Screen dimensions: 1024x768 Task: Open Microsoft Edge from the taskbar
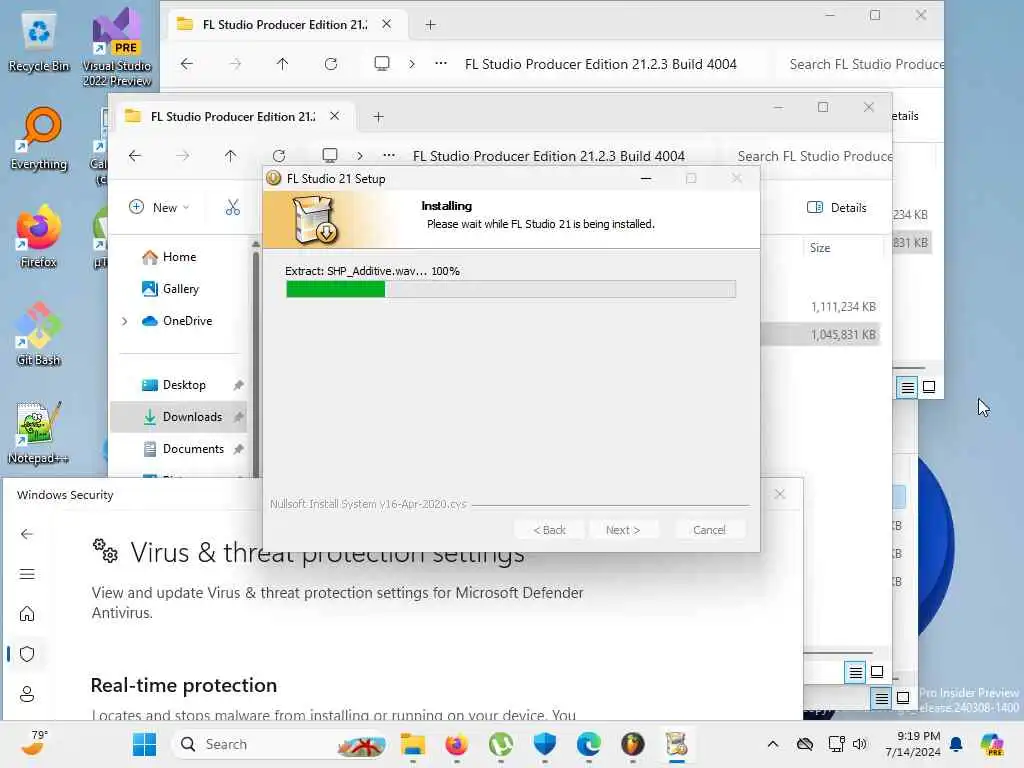coord(588,744)
